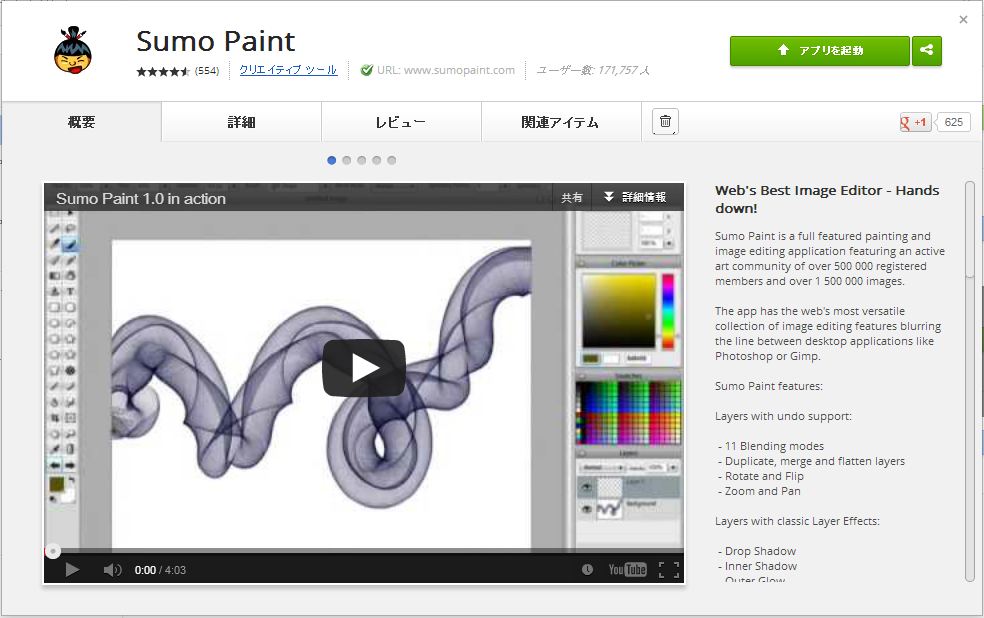Click the Google +1 button
The width and height of the screenshot is (984, 618).
click(x=915, y=122)
